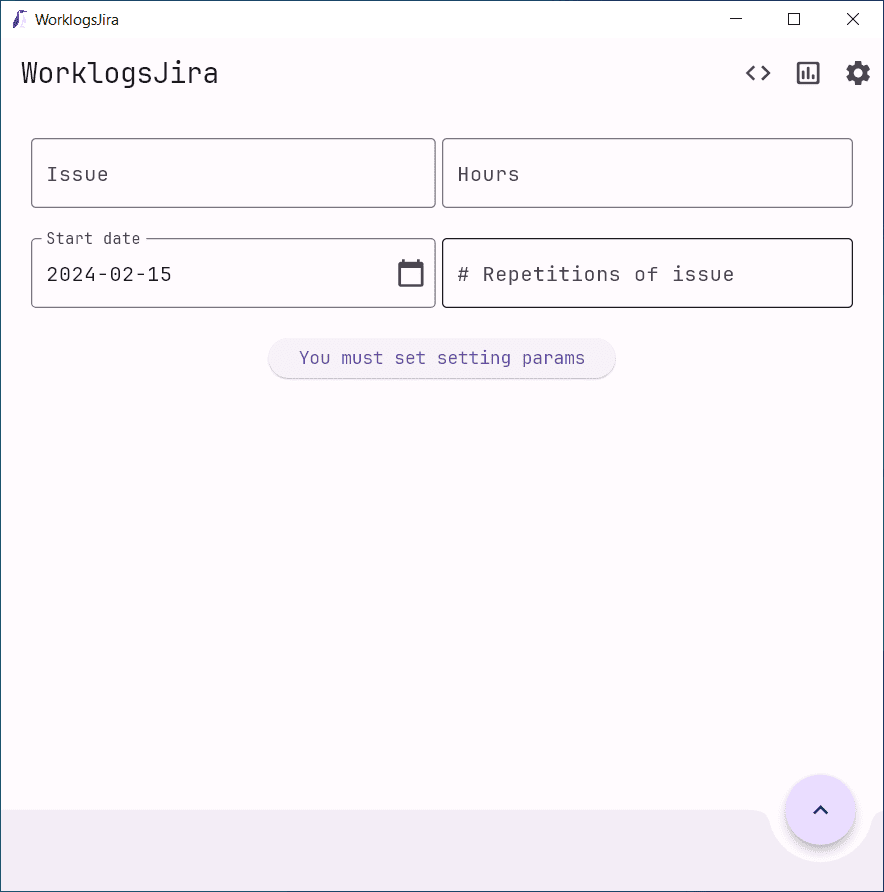884x892 pixels.
Task: Click the 'You must set setting params' button
Action: coord(441,358)
